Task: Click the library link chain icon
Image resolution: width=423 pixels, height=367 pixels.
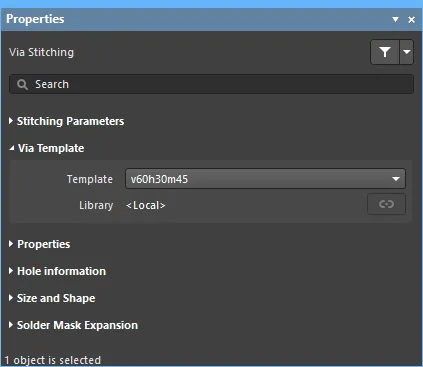Action: tap(386, 204)
